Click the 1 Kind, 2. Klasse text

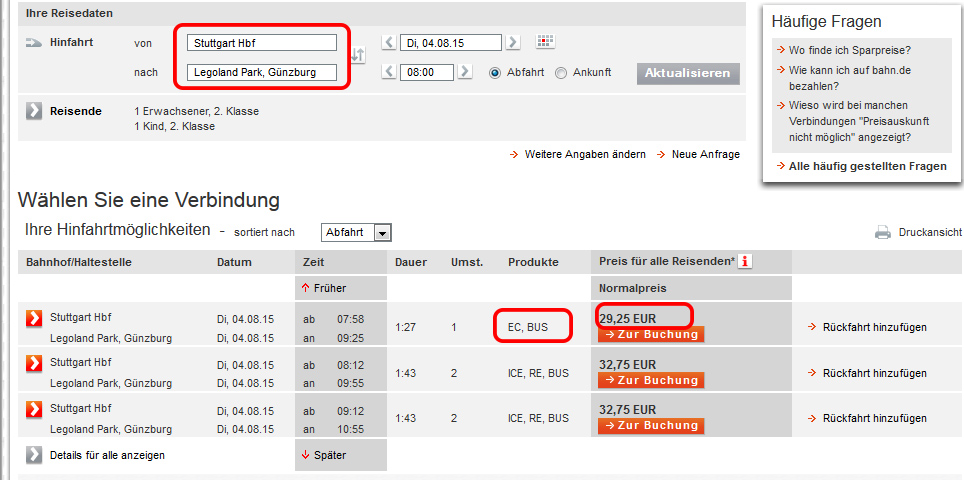174,127
